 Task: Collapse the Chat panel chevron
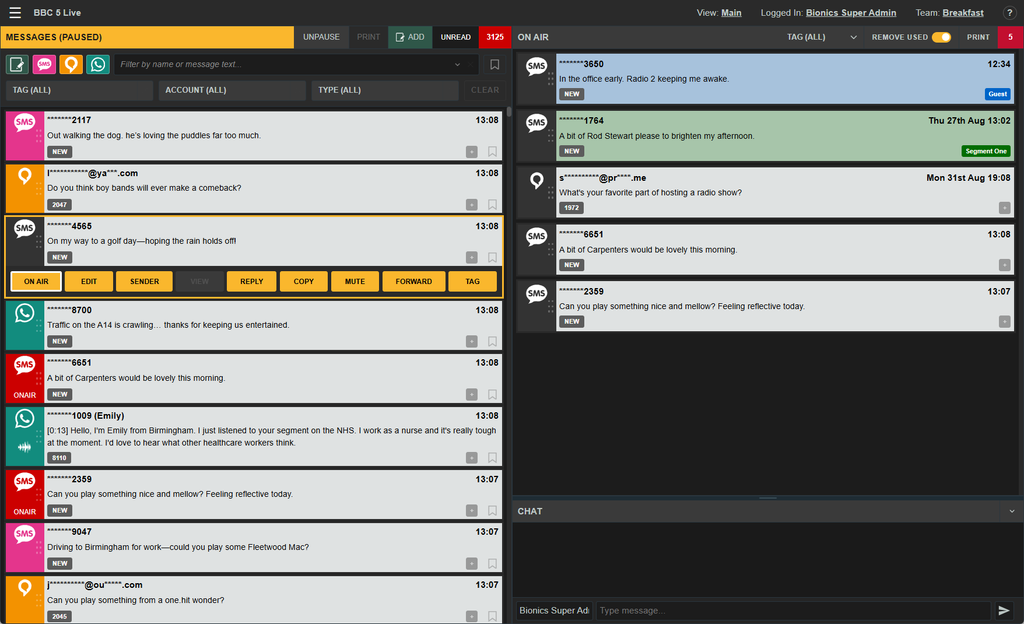1012,511
